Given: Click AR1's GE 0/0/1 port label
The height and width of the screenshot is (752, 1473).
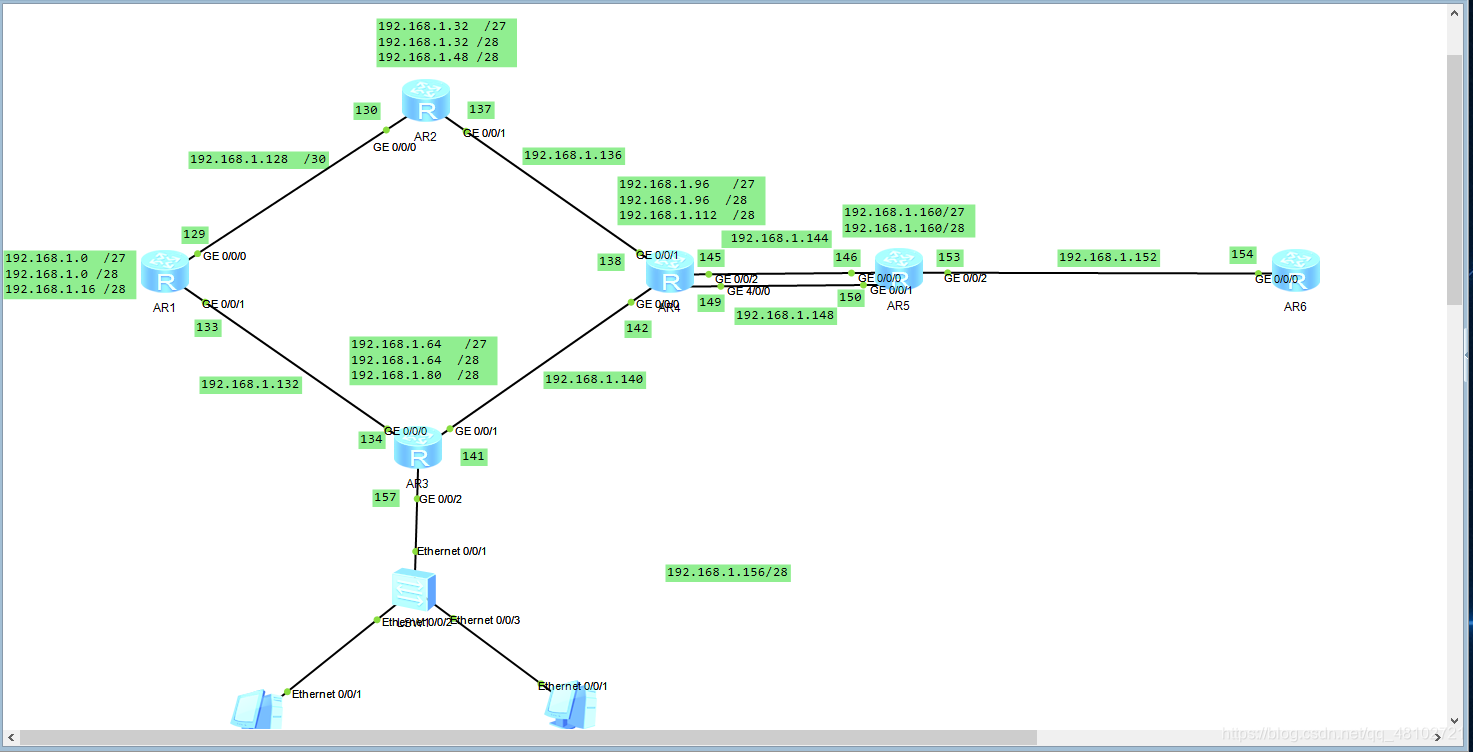Looking at the screenshot, I should [x=224, y=304].
